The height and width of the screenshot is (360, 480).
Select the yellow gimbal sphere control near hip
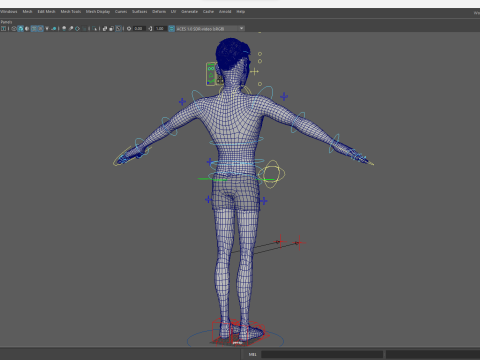271,174
